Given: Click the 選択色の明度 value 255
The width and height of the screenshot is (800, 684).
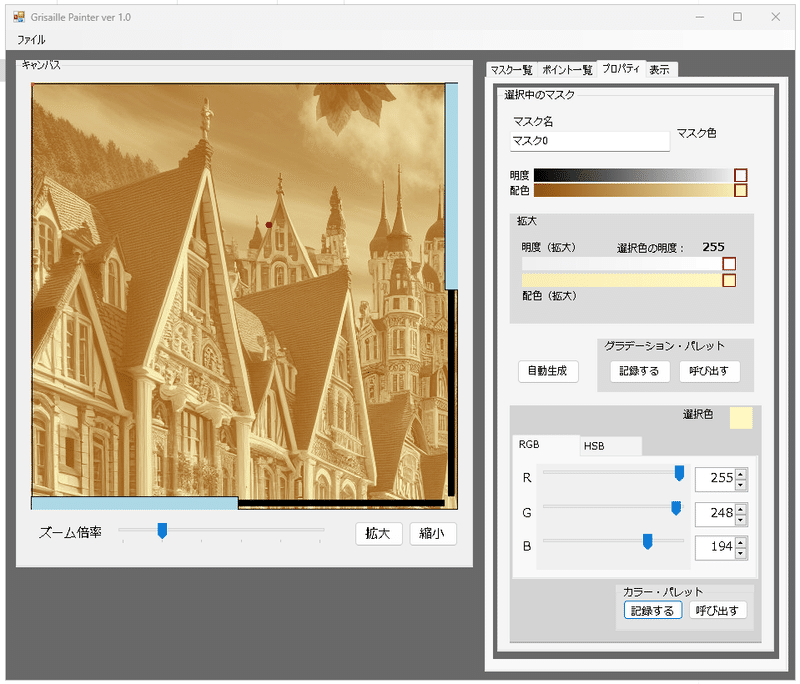Looking at the screenshot, I should [x=713, y=247].
